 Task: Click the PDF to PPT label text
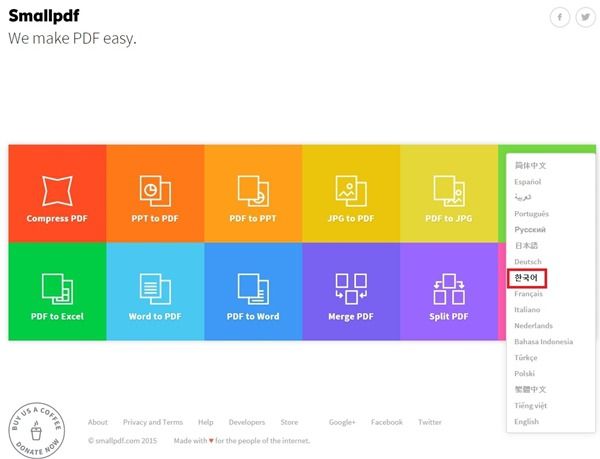pos(253,218)
